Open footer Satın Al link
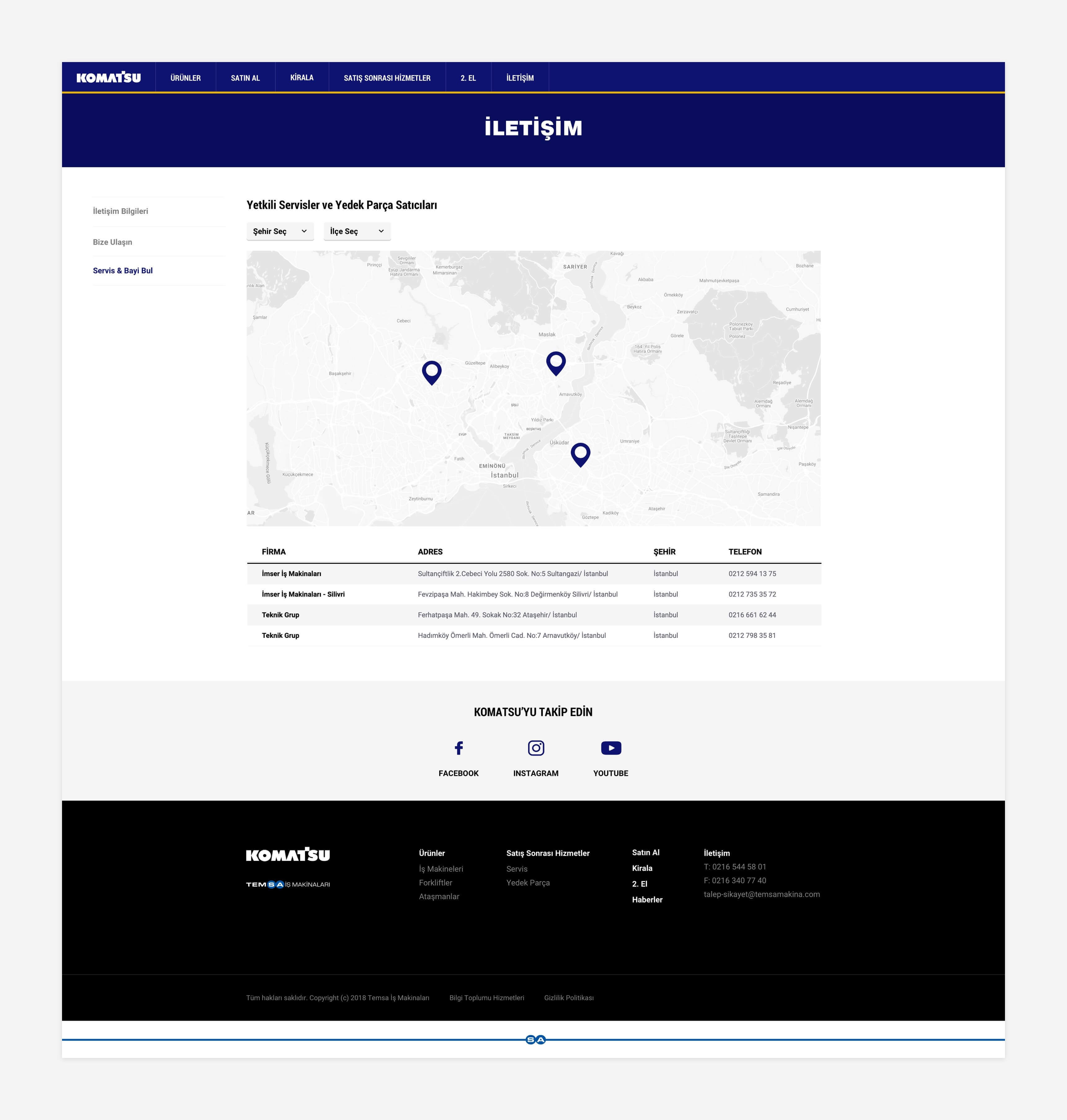This screenshot has height=1120, width=1067. (x=645, y=852)
